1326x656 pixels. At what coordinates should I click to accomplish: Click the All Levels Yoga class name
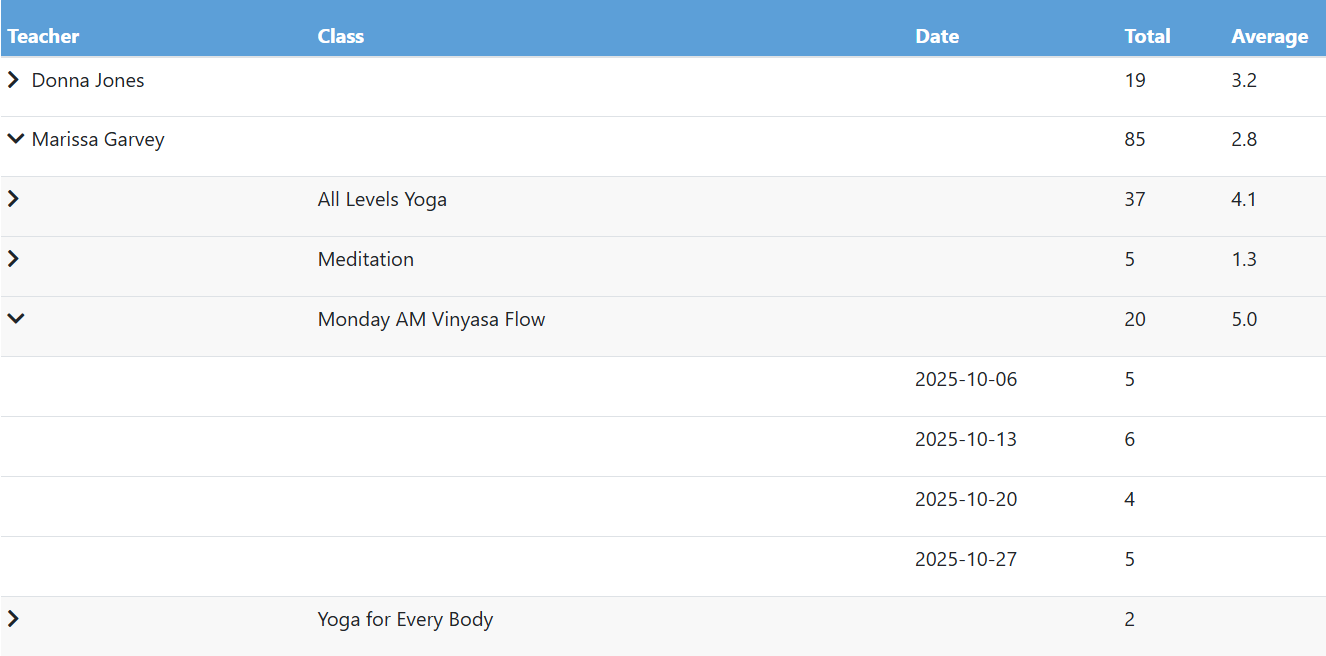click(382, 199)
